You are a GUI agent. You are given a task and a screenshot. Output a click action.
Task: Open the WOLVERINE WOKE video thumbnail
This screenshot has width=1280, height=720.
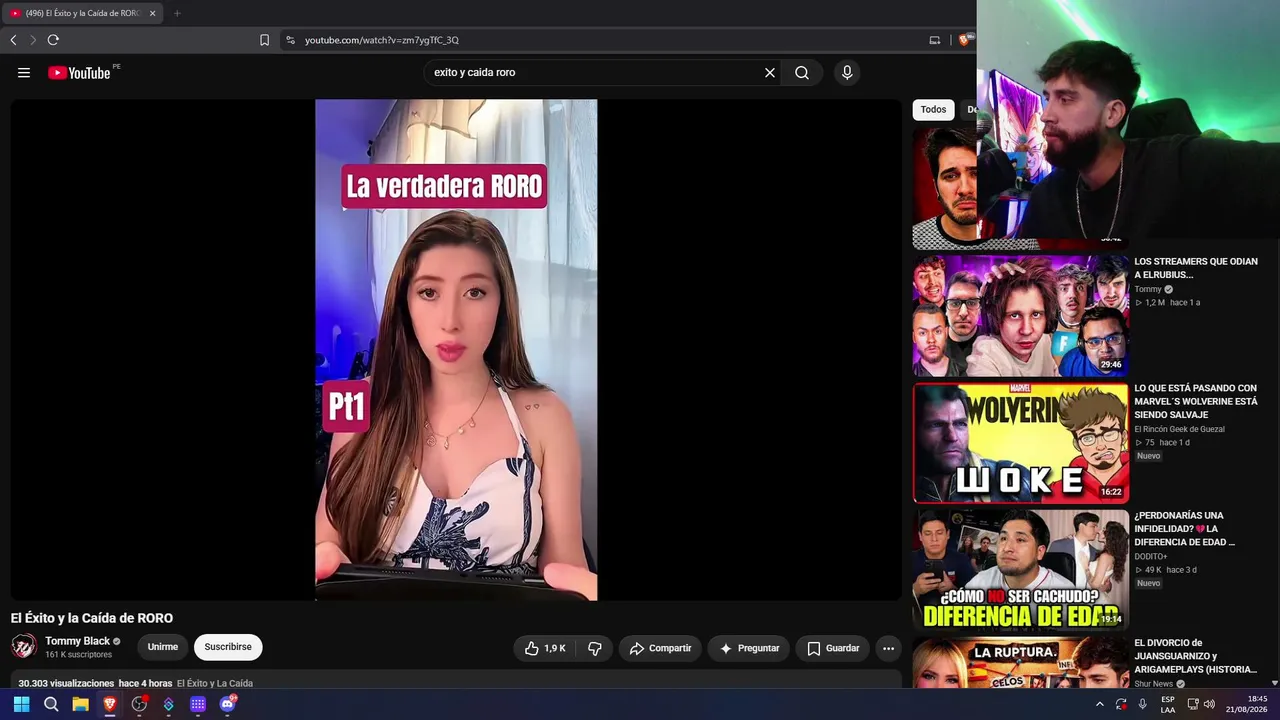point(1020,443)
